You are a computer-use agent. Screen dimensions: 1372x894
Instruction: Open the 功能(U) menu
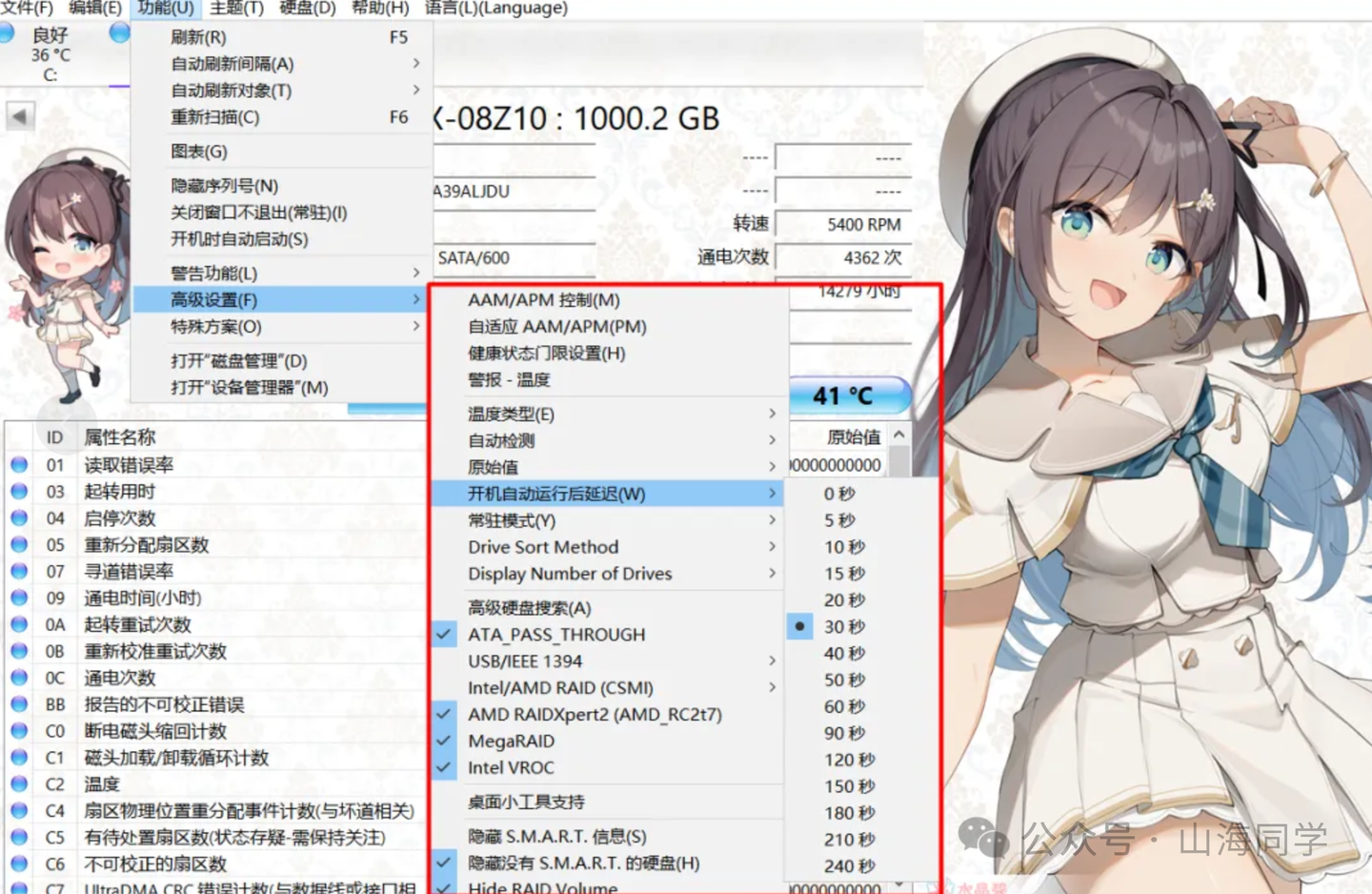click(x=166, y=9)
